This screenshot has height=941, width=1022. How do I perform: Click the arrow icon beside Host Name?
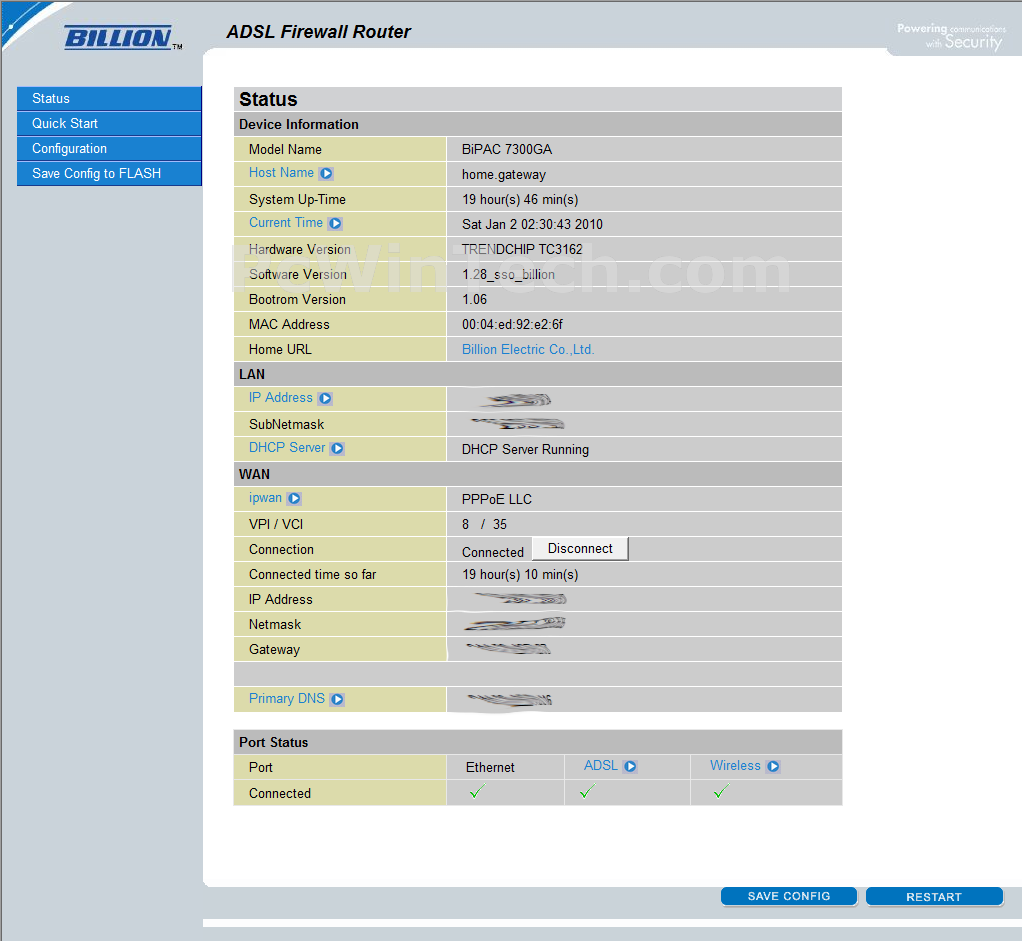coord(327,173)
